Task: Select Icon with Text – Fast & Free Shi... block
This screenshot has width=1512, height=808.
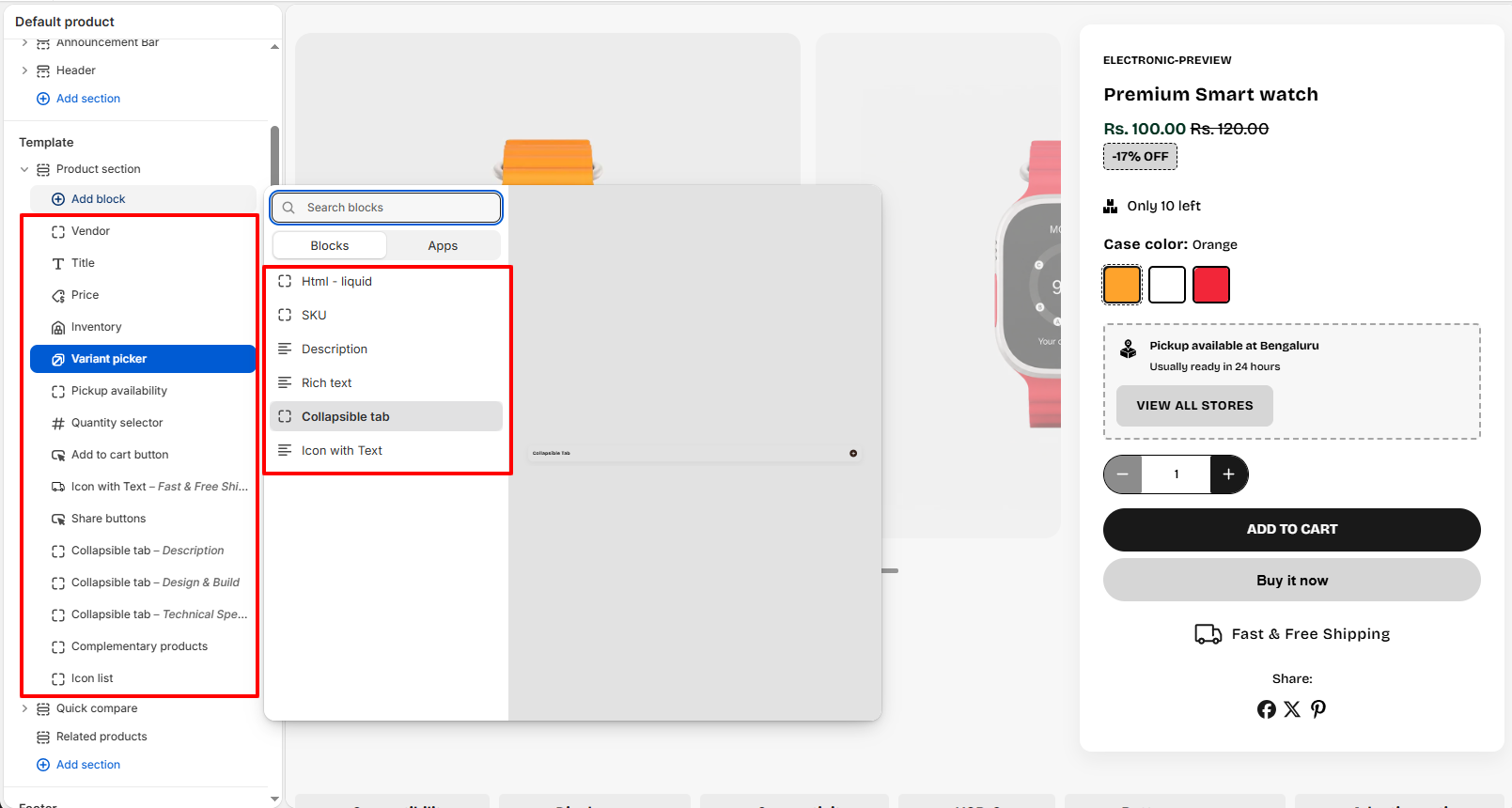Action: (x=143, y=487)
